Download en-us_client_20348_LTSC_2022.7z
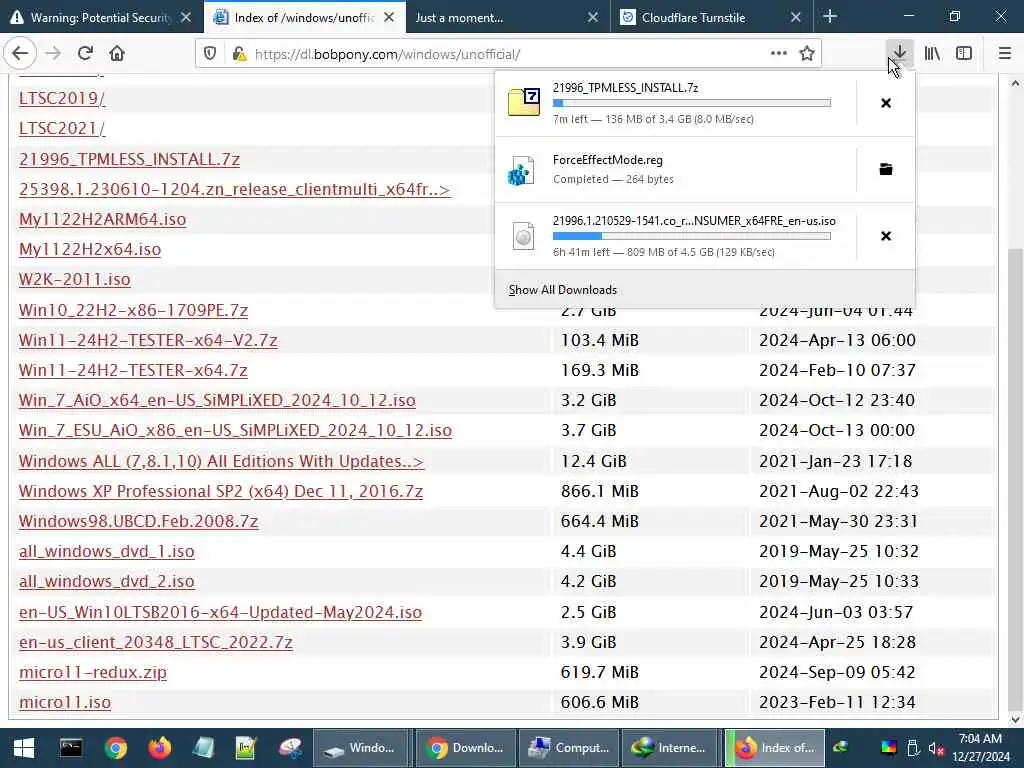This screenshot has height=768, width=1024. (155, 642)
